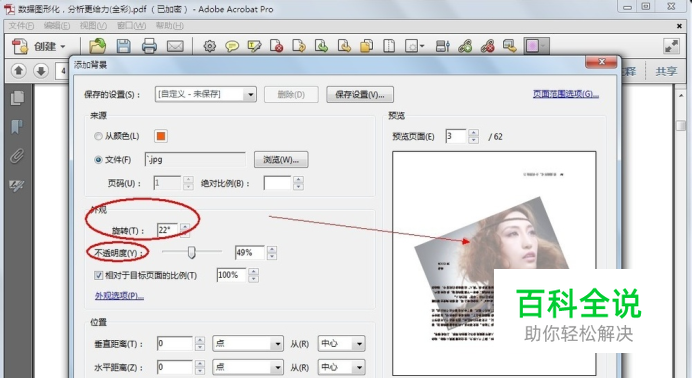Open the 水平距离 从(R) 中心 dropdown
Viewport: 692px width, 378px height.
tap(342, 367)
